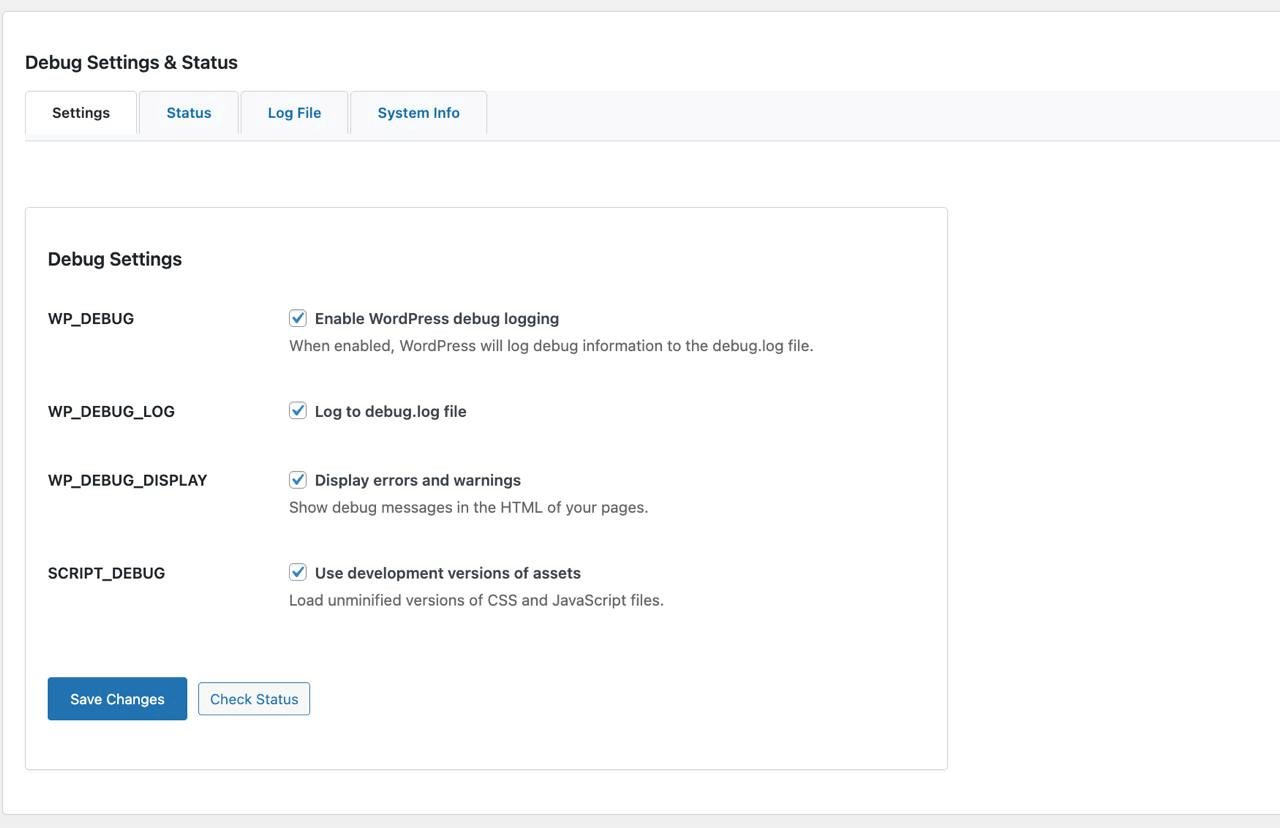Click the WP_DEBUG_LOG setting label
Viewport: 1280px width, 828px height.
(x=111, y=412)
